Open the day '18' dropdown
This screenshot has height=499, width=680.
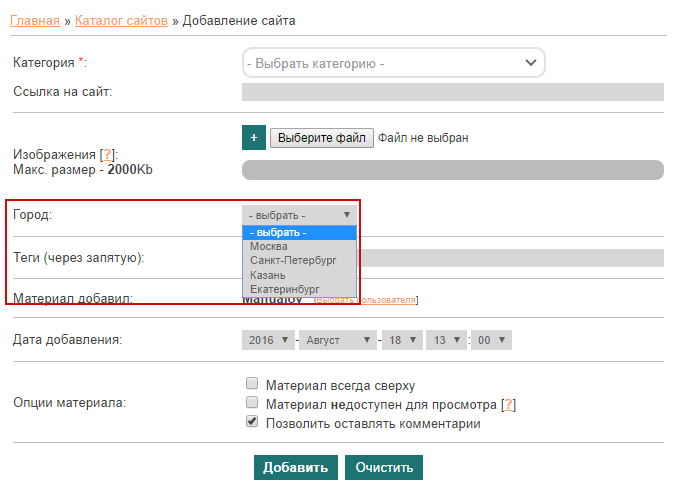pos(403,340)
